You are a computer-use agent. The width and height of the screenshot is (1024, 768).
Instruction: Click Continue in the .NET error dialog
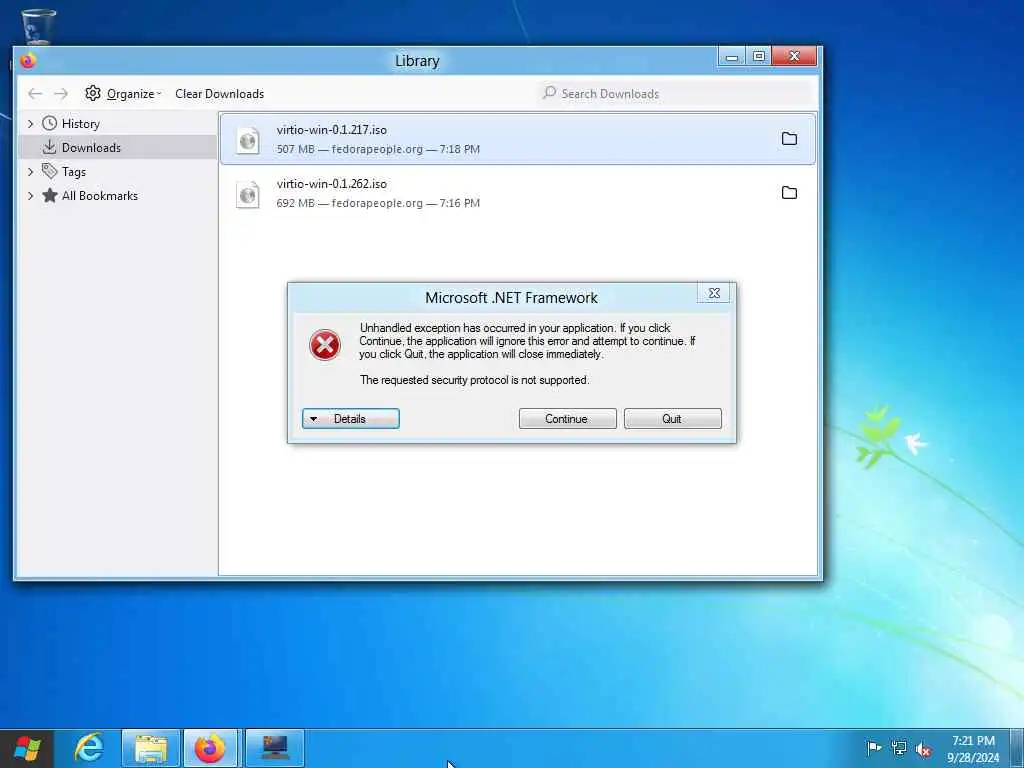point(567,419)
